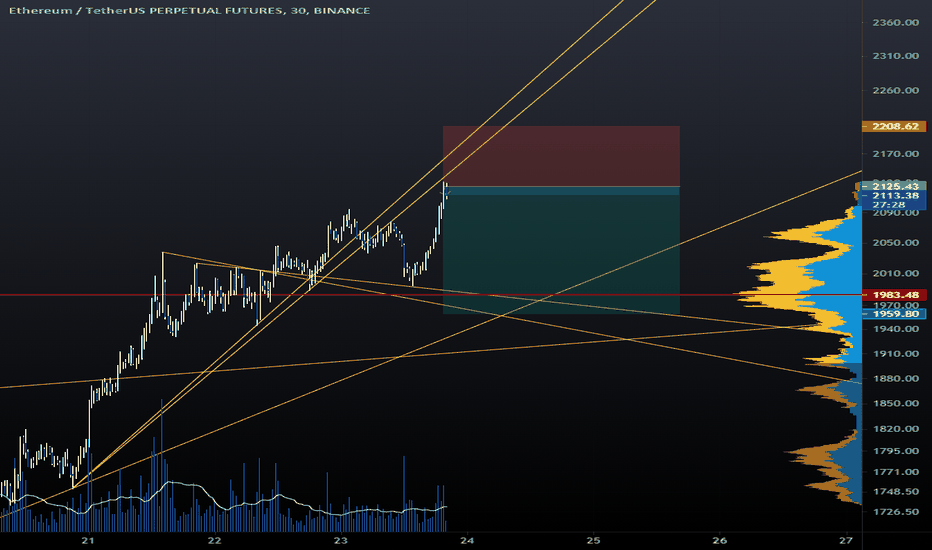Click the 2050.00 price axis value
The width and height of the screenshot is (932, 550).
tap(896, 243)
